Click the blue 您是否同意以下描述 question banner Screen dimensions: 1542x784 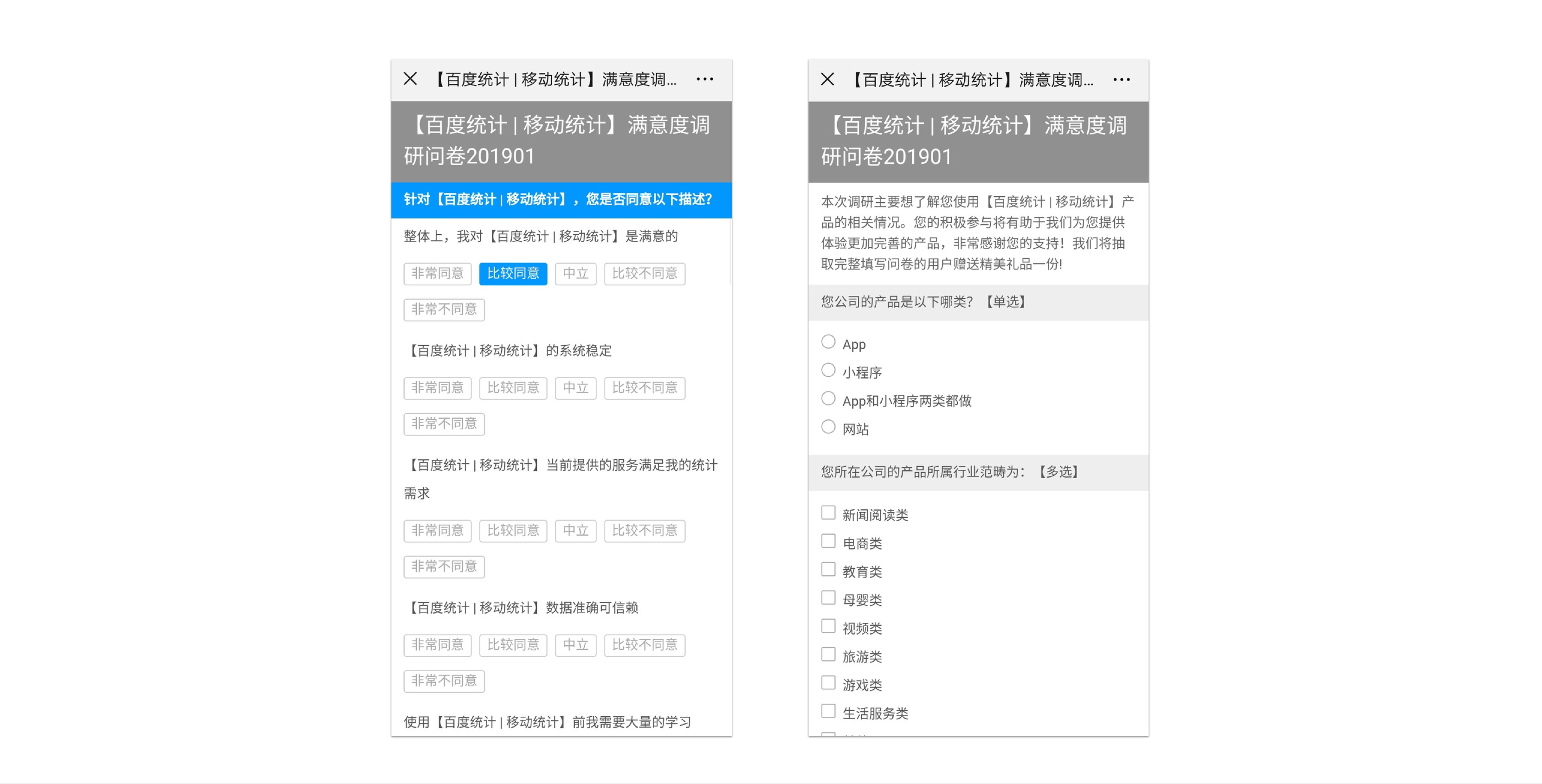click(x=561, y=200)
